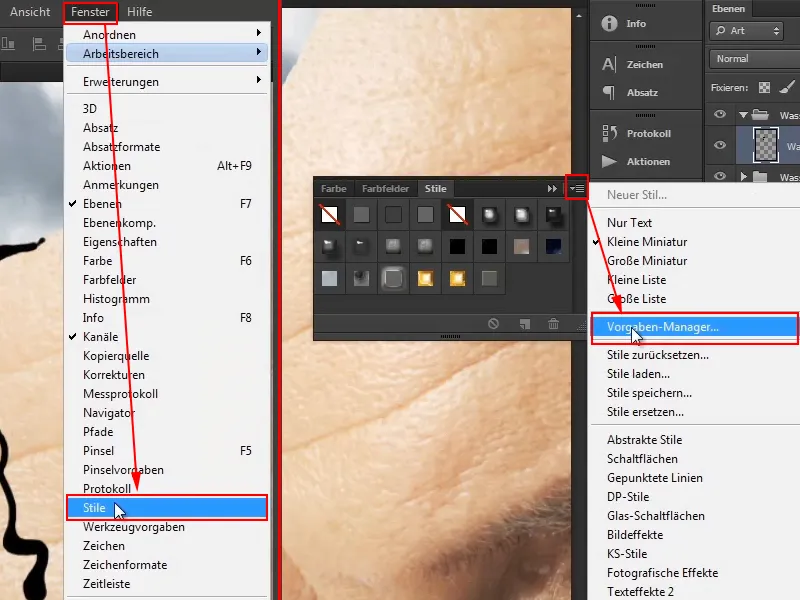The height and width of the screenshot is (600, 800).
Task: Switch to the Farbe tab
Action: tap(334, 188)
